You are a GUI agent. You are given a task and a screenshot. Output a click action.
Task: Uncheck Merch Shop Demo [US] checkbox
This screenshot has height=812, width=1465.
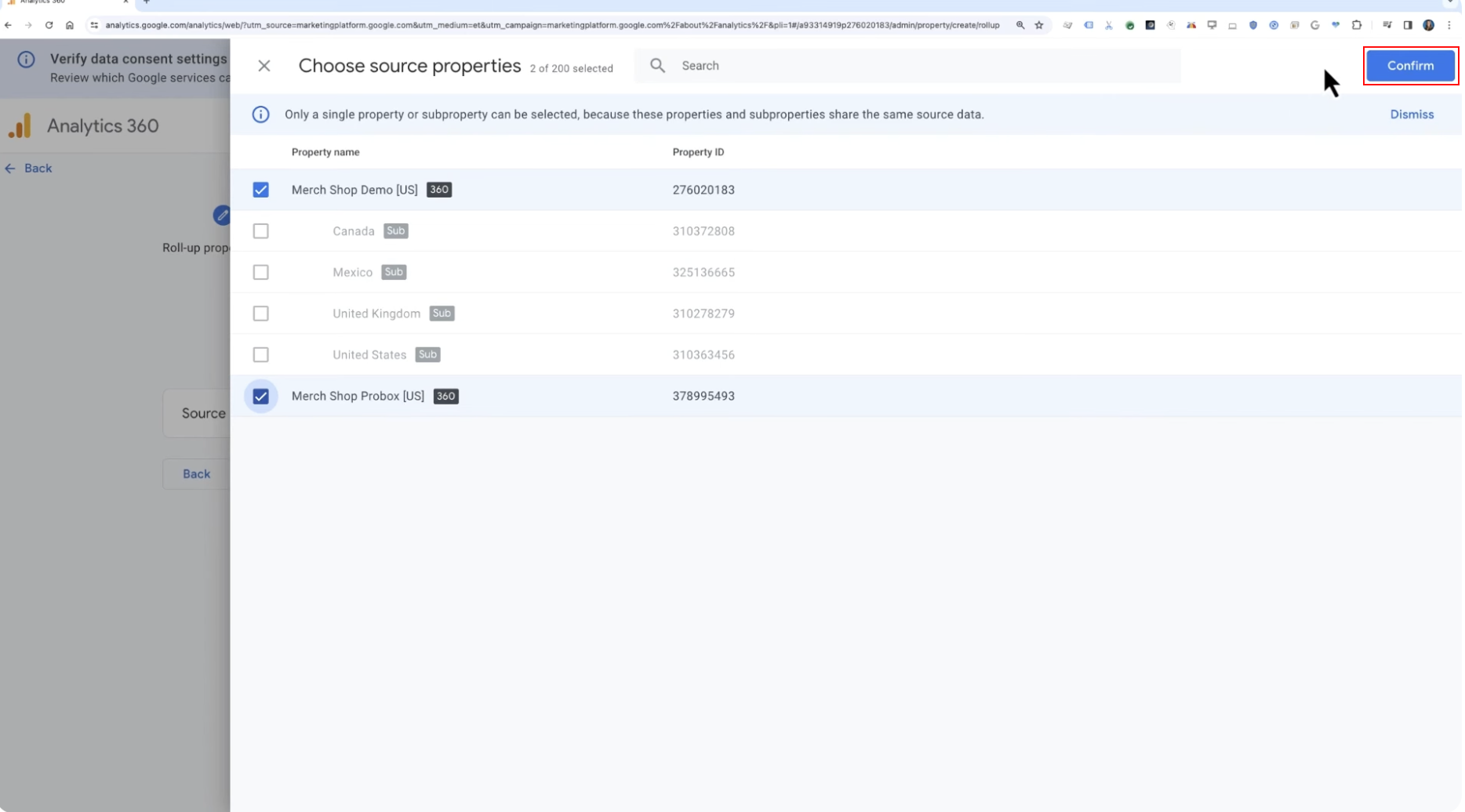click(261, 190)
